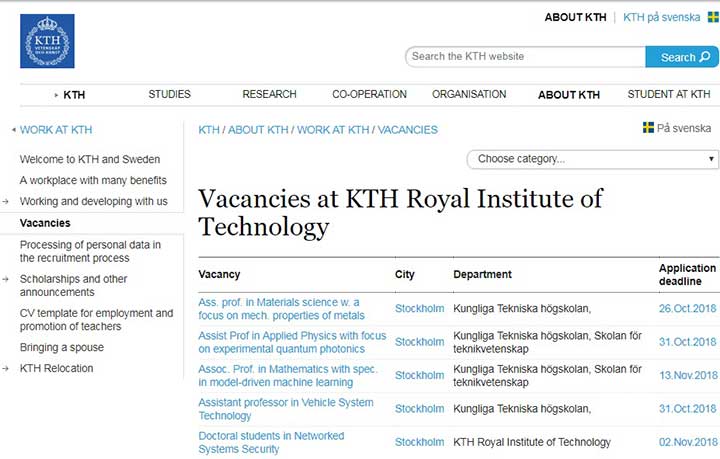Select Vacancies in the sidebar
Screen dimensions: 720x459
point(45,223)
